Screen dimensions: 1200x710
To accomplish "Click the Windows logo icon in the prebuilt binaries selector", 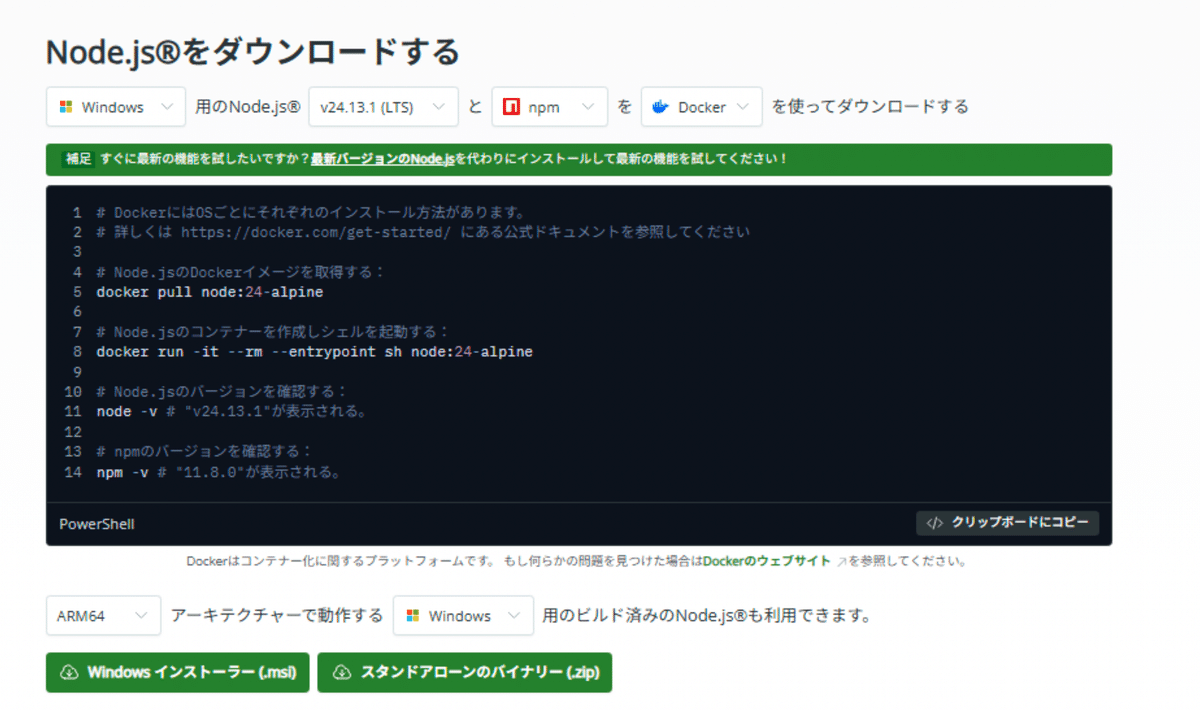I will [412, 615].
